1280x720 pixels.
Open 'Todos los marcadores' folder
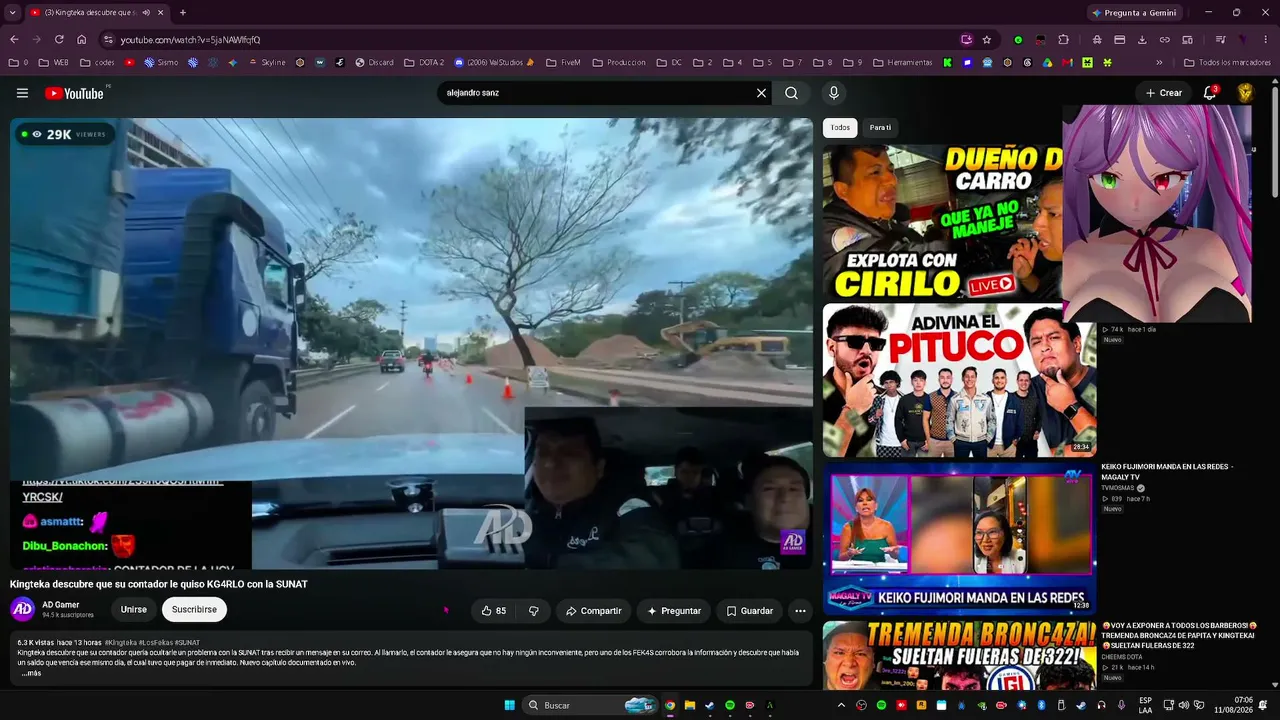[1226, 62]
